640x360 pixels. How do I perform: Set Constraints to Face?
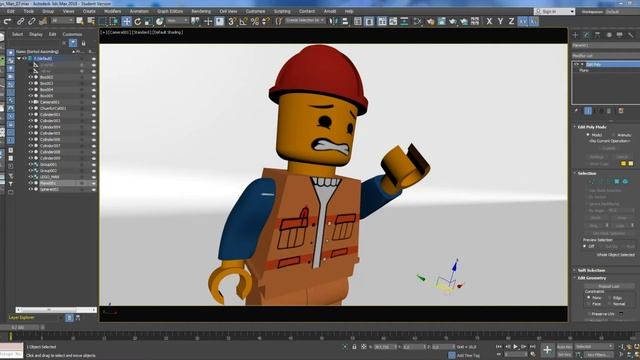point(588,304)
